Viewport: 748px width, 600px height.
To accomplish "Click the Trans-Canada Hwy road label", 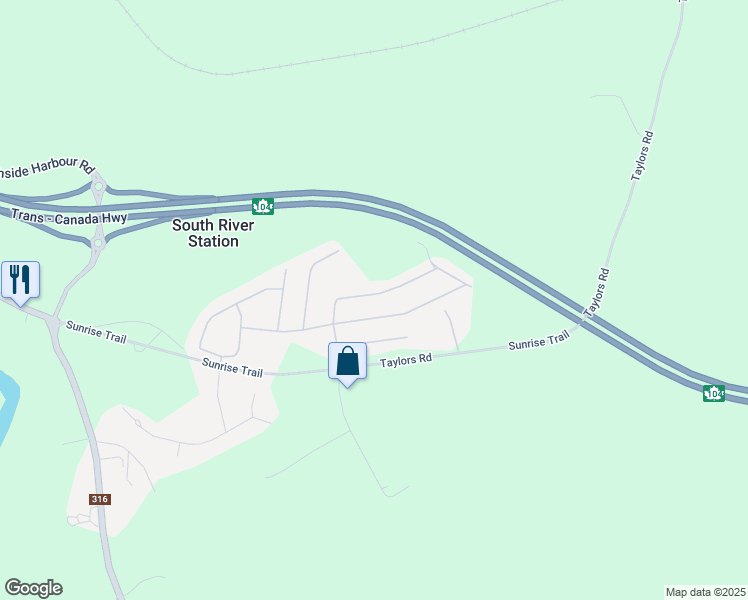I will coord(69,217).
